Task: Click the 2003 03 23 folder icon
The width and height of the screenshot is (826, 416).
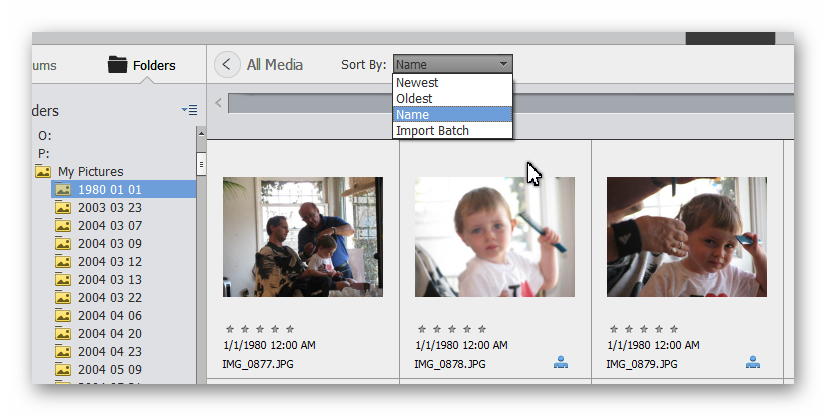Action: click(x=63, y=207)
